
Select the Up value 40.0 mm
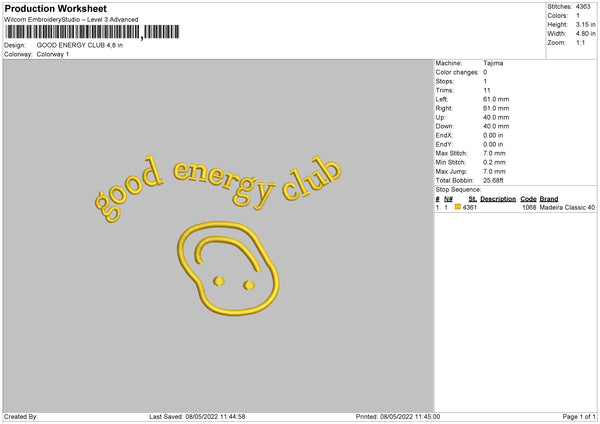tap(496, 117)
